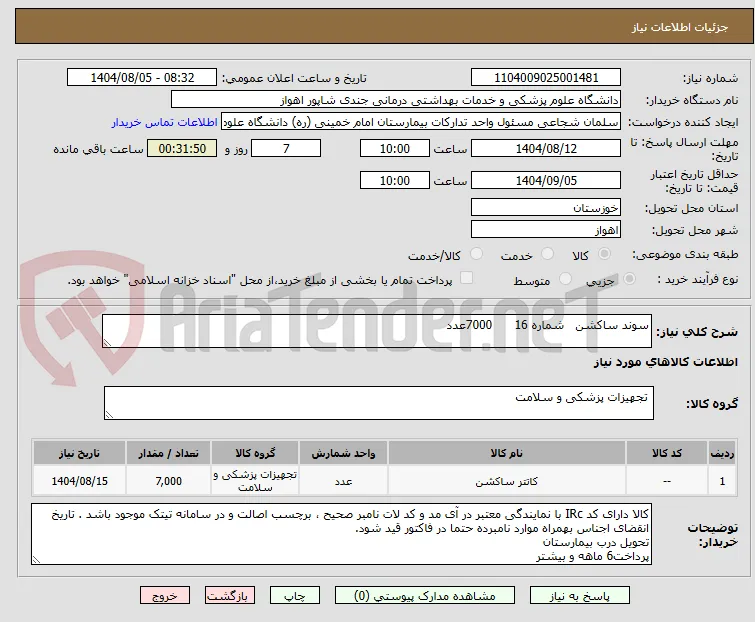
Task: Click the گروه کالا column header in table
Action: [x=255, y=454]
